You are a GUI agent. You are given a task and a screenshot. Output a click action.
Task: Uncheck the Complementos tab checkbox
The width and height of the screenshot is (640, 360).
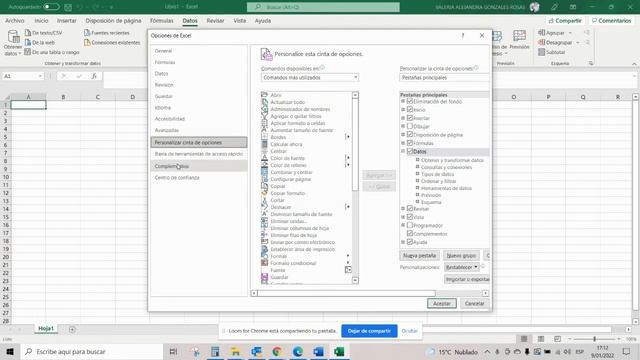[410, 233]
